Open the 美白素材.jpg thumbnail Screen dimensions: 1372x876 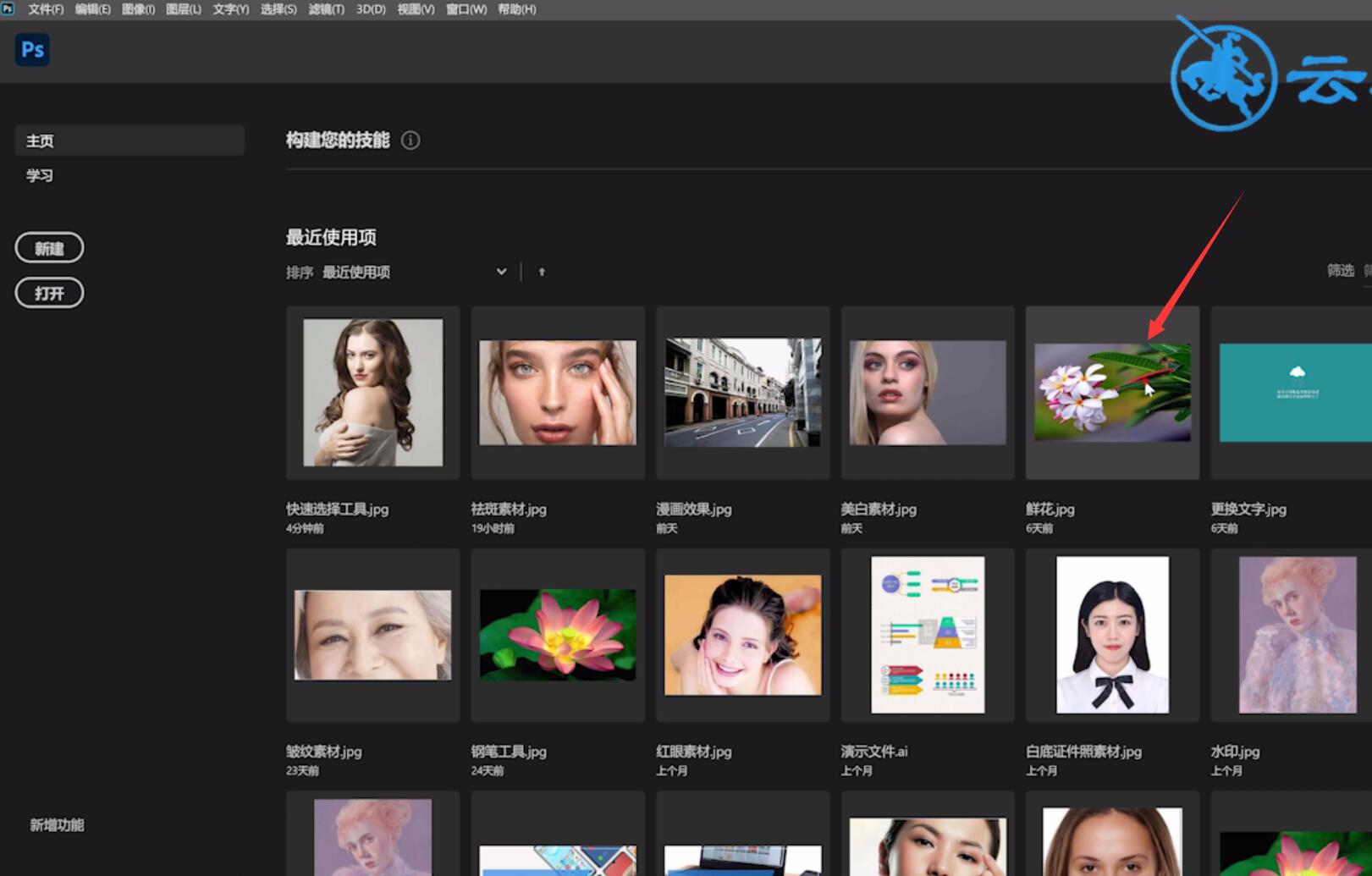(x=928, y=393)
